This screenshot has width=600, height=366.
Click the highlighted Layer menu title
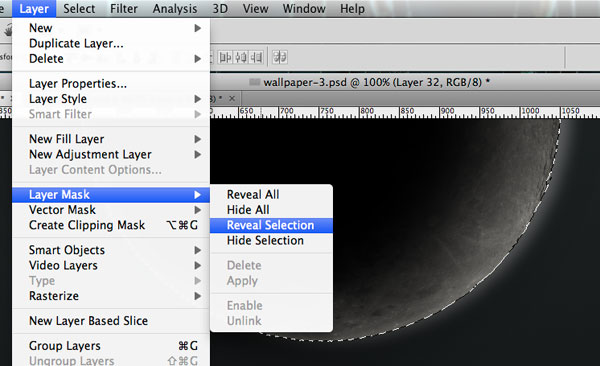tap(34, 8)
